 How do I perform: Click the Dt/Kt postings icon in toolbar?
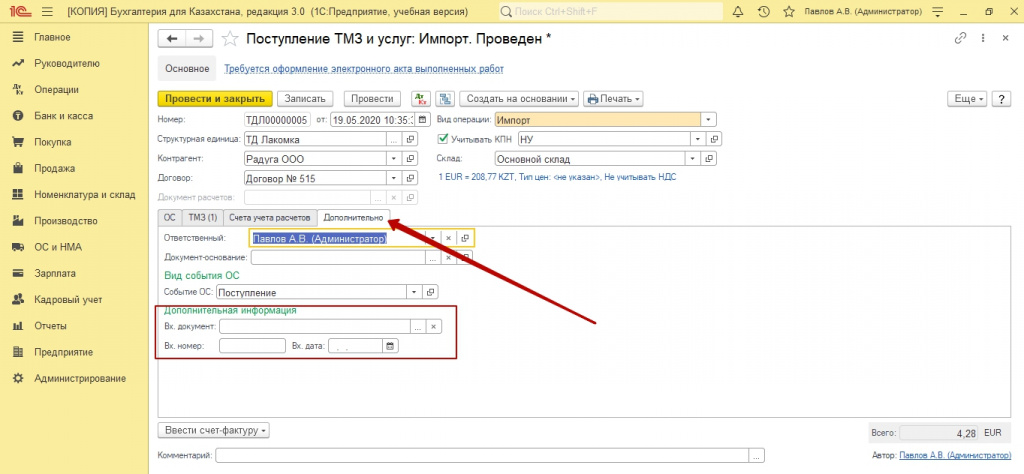pos(419,99)
